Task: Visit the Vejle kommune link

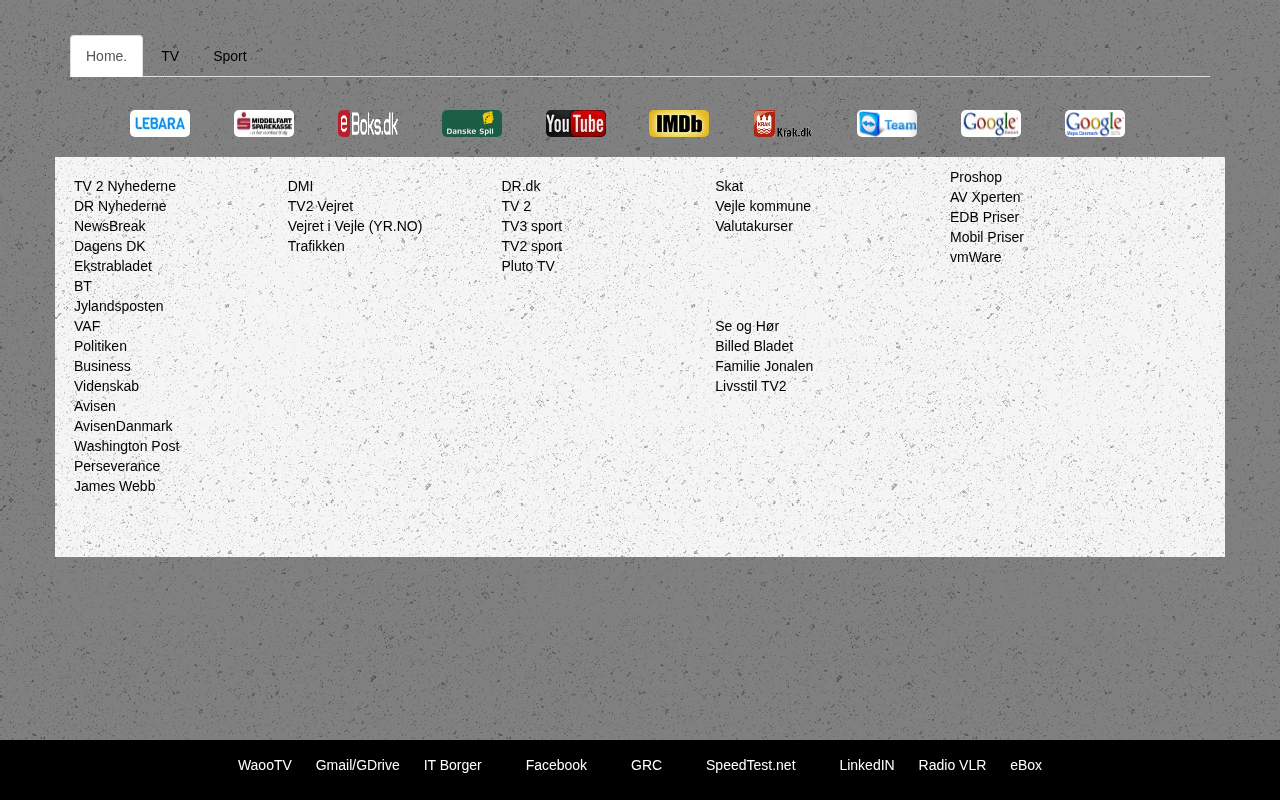Action: (x=763, y=206)
